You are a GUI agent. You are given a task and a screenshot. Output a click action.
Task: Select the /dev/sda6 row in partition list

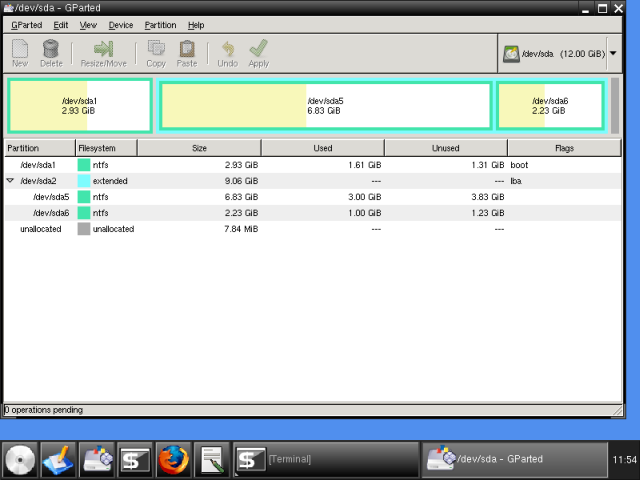click(313, 213)
